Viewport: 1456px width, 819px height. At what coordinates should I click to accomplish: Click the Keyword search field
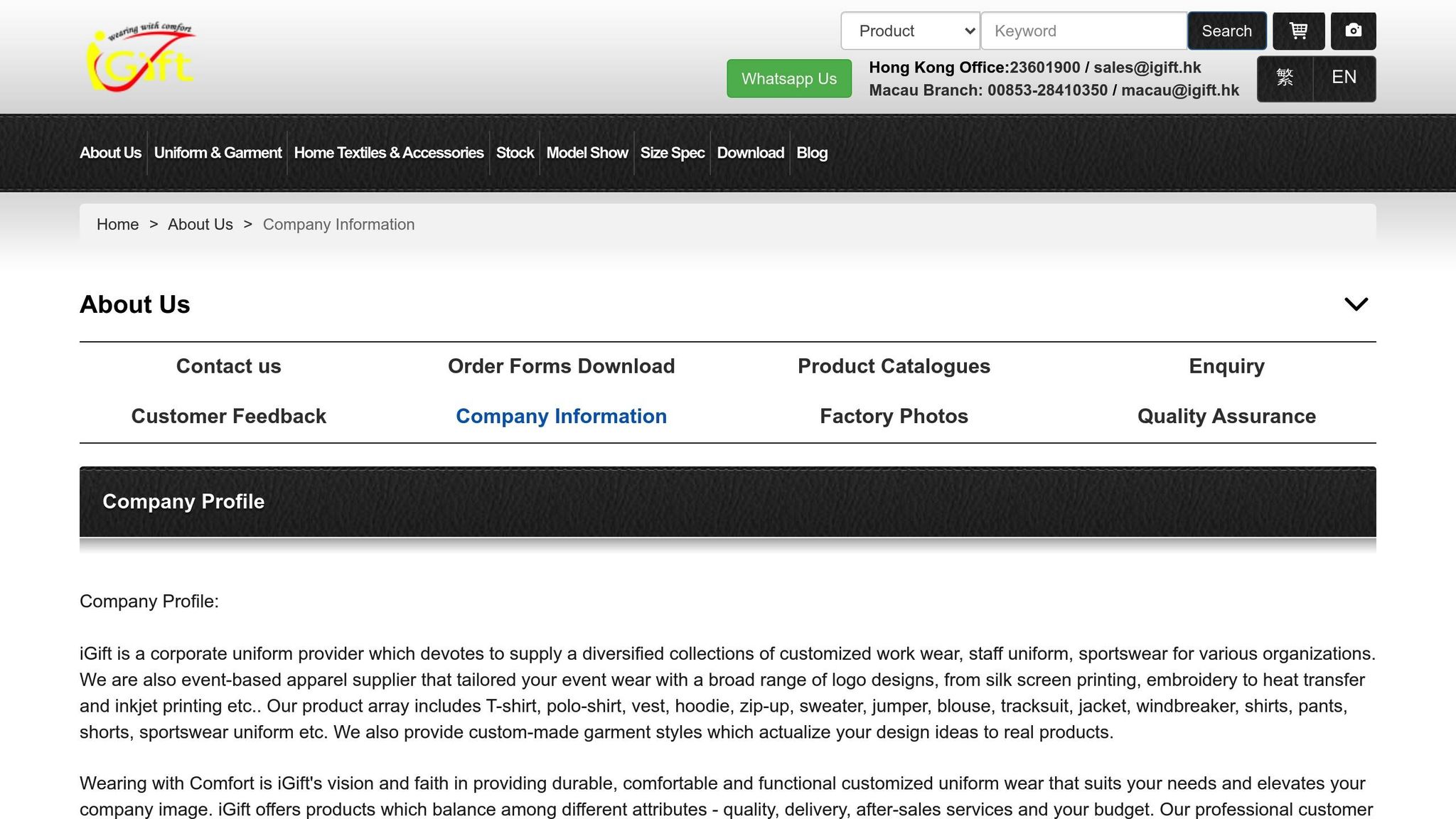(1083, 31)
